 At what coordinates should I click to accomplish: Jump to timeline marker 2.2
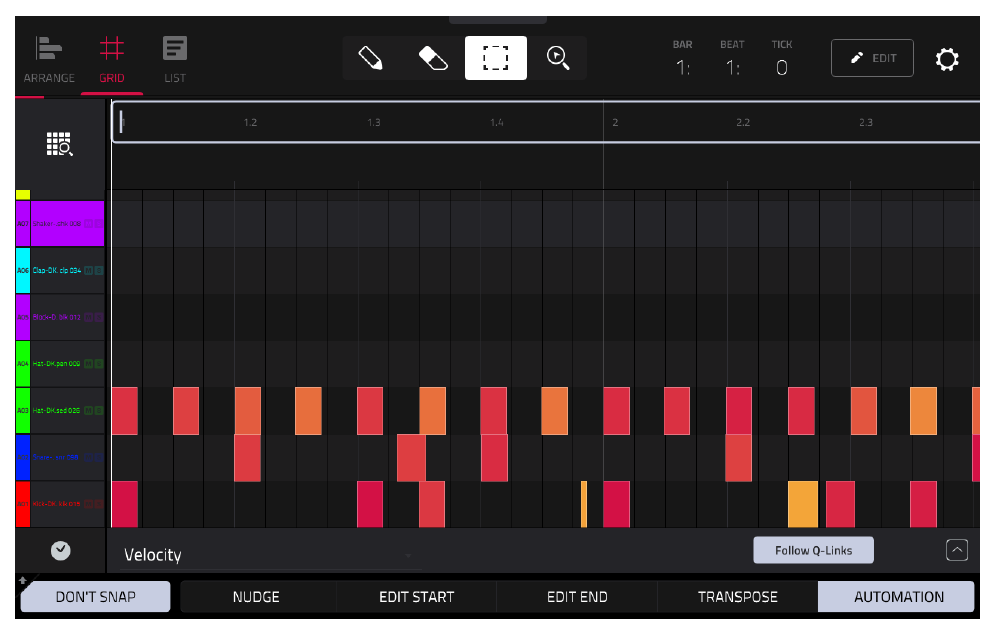[743, 122]
